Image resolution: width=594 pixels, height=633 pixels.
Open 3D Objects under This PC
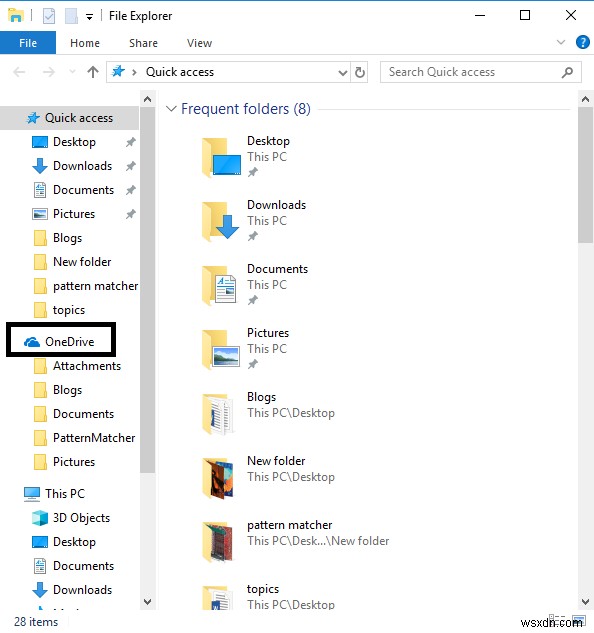pos(81,518)
